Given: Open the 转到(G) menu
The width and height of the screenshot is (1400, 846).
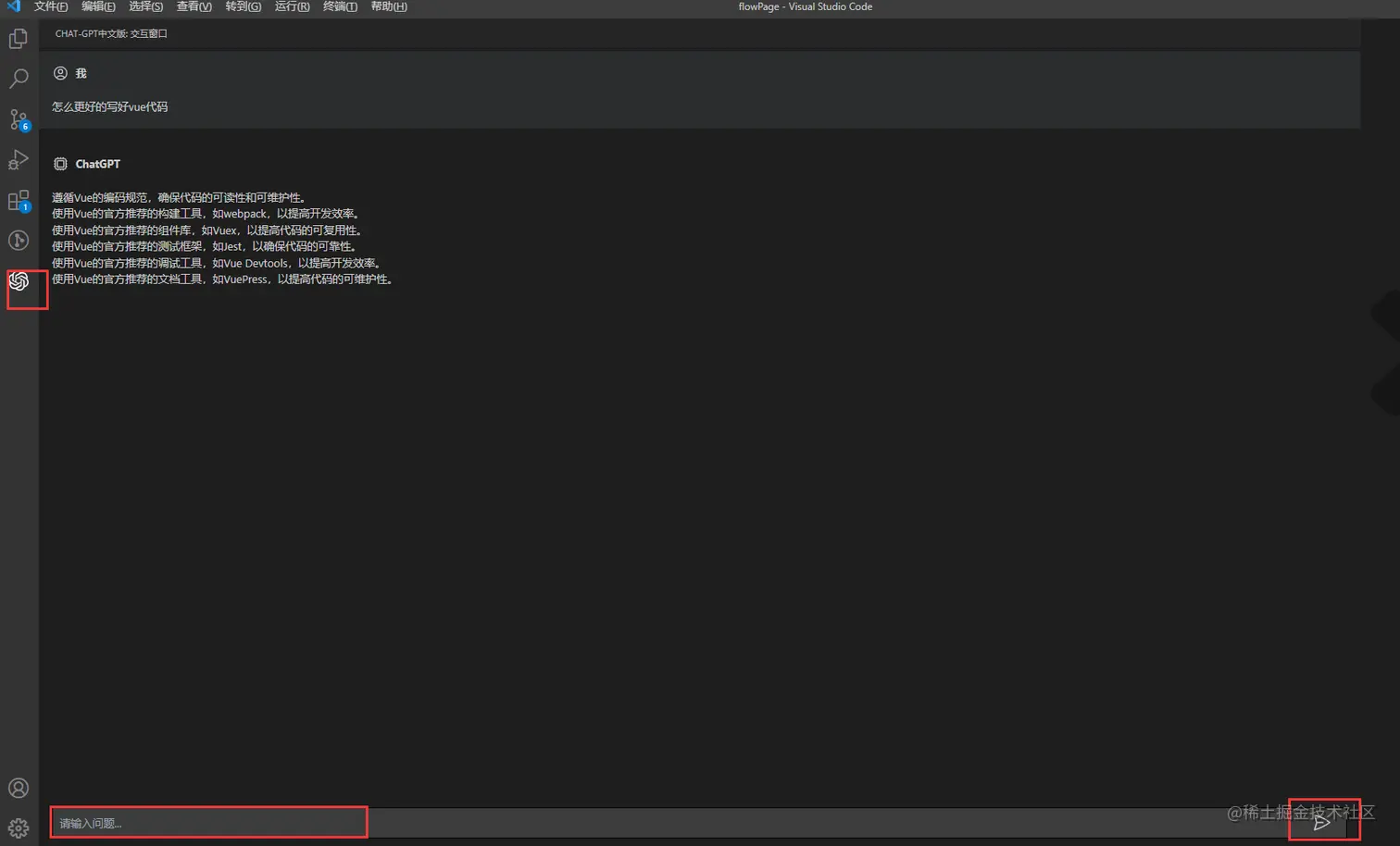Looking at the screenshot, I should (244, 6).
